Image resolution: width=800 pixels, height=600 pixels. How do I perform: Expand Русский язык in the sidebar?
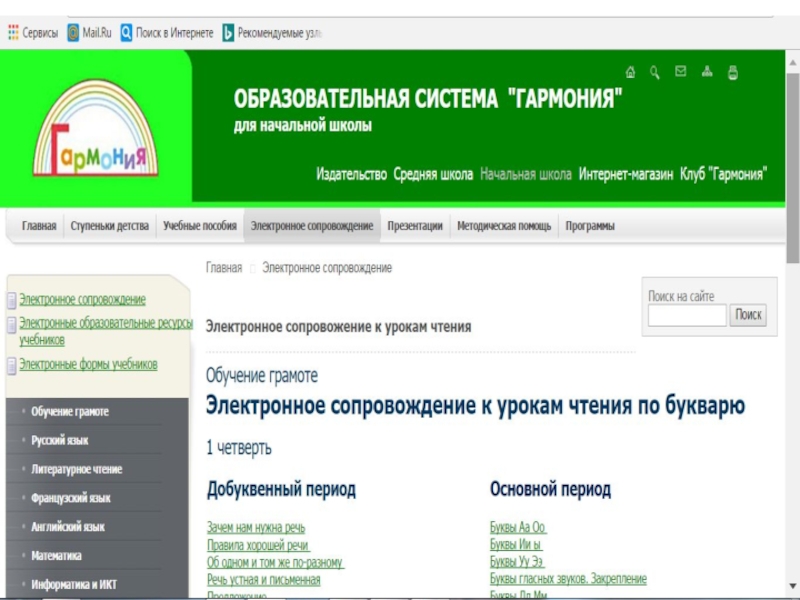coord(59,440)
